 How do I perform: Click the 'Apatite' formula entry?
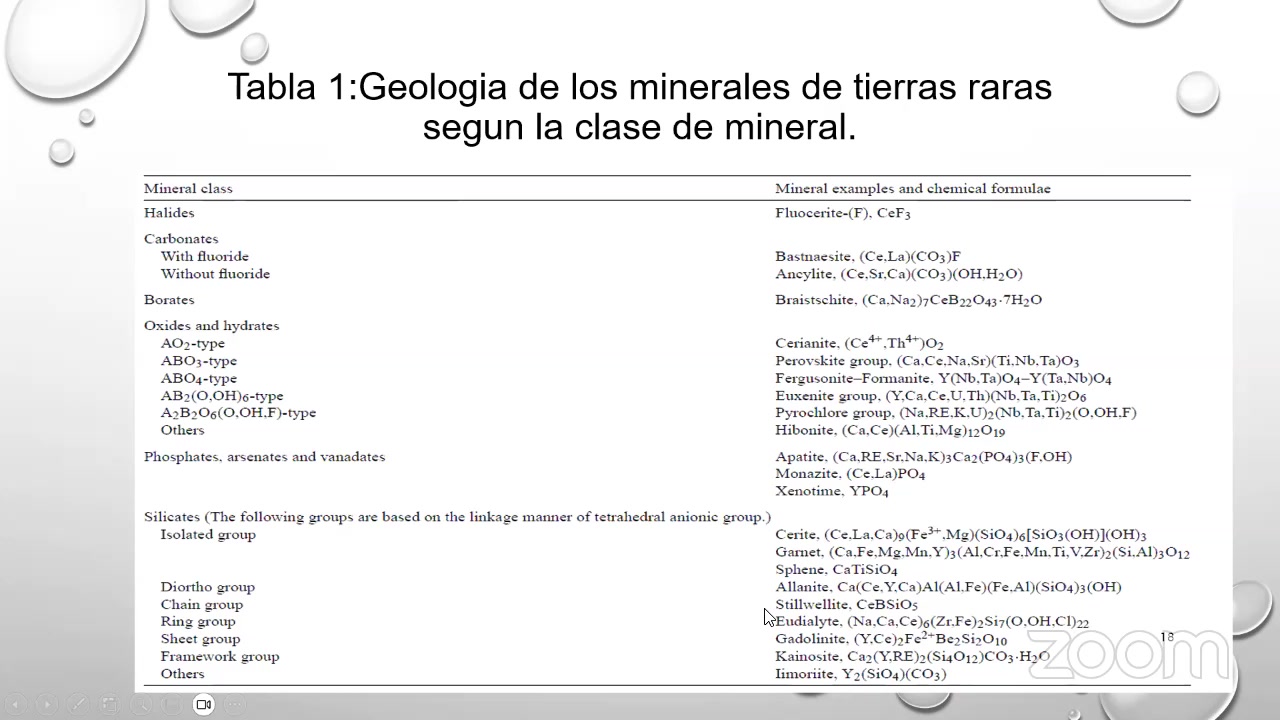coord(923,457)
